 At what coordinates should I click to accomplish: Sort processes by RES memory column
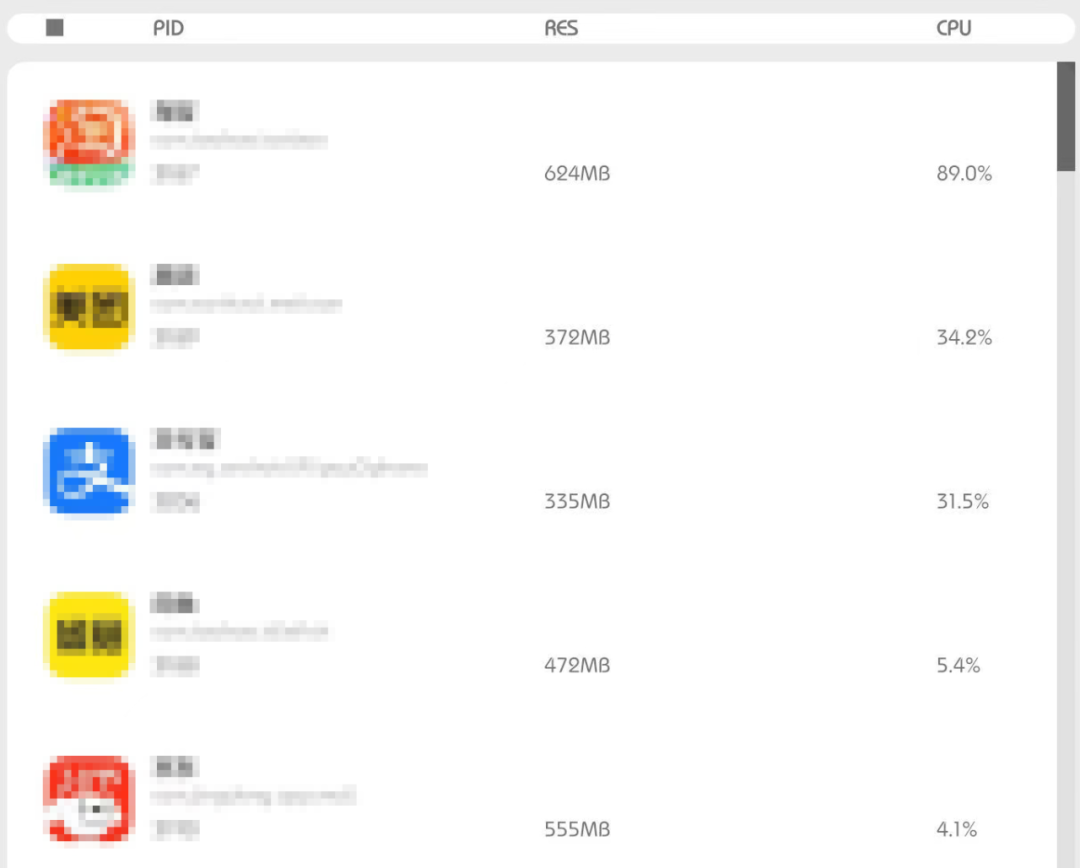[561, 28]
